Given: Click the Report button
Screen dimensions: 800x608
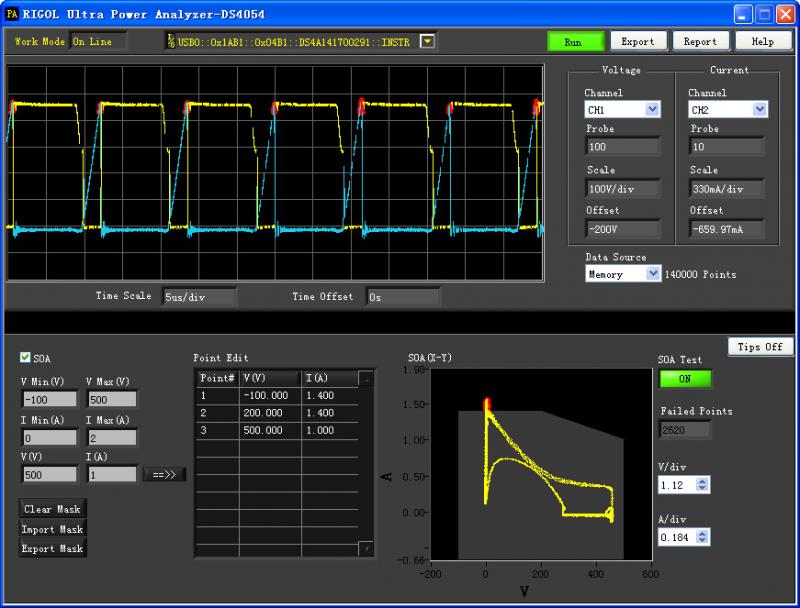Looking at the screenshot, I should point(700,41).
